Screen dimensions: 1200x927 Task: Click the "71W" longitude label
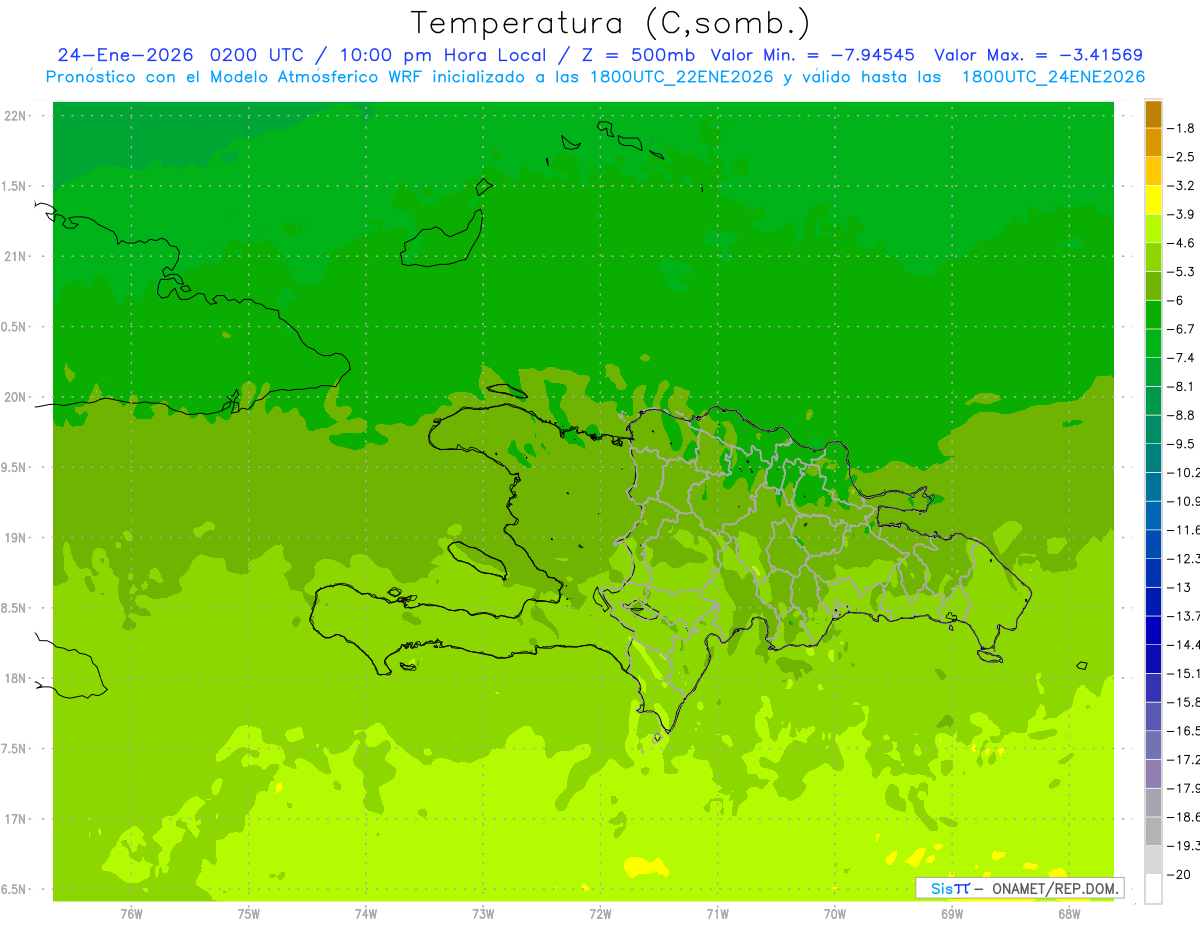(717, 914)
